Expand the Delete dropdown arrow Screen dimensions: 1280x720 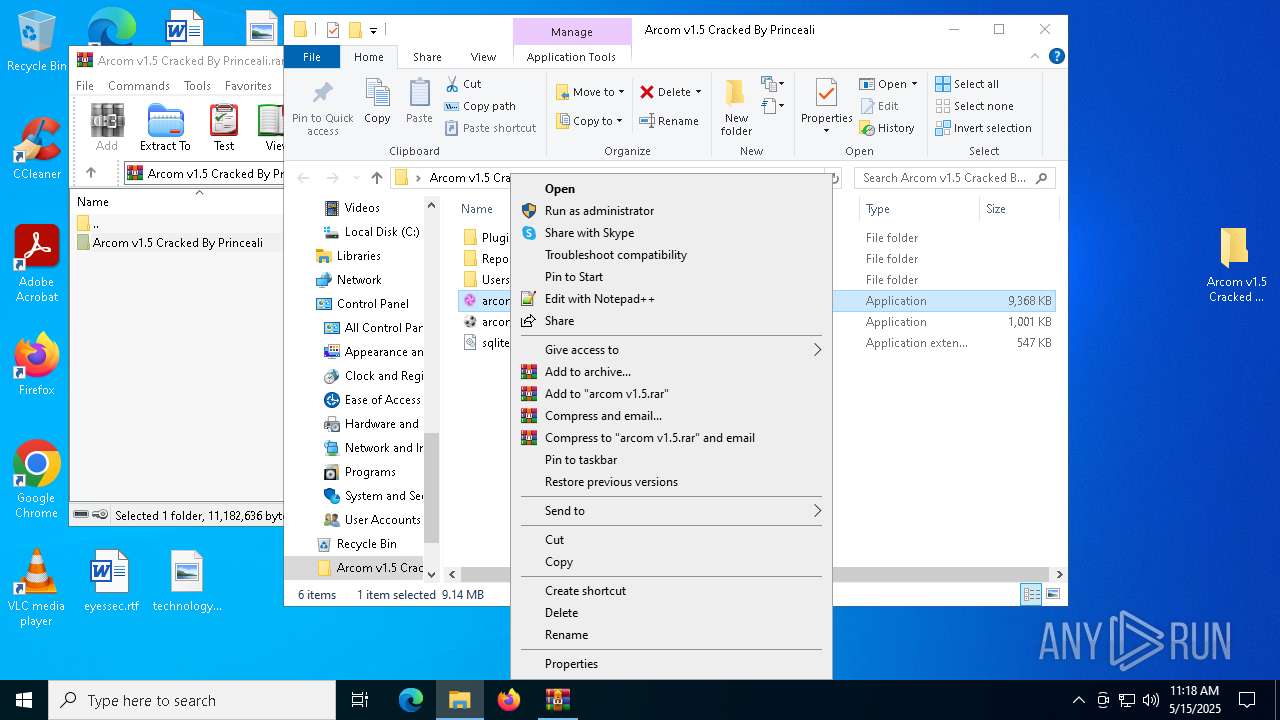698,92
